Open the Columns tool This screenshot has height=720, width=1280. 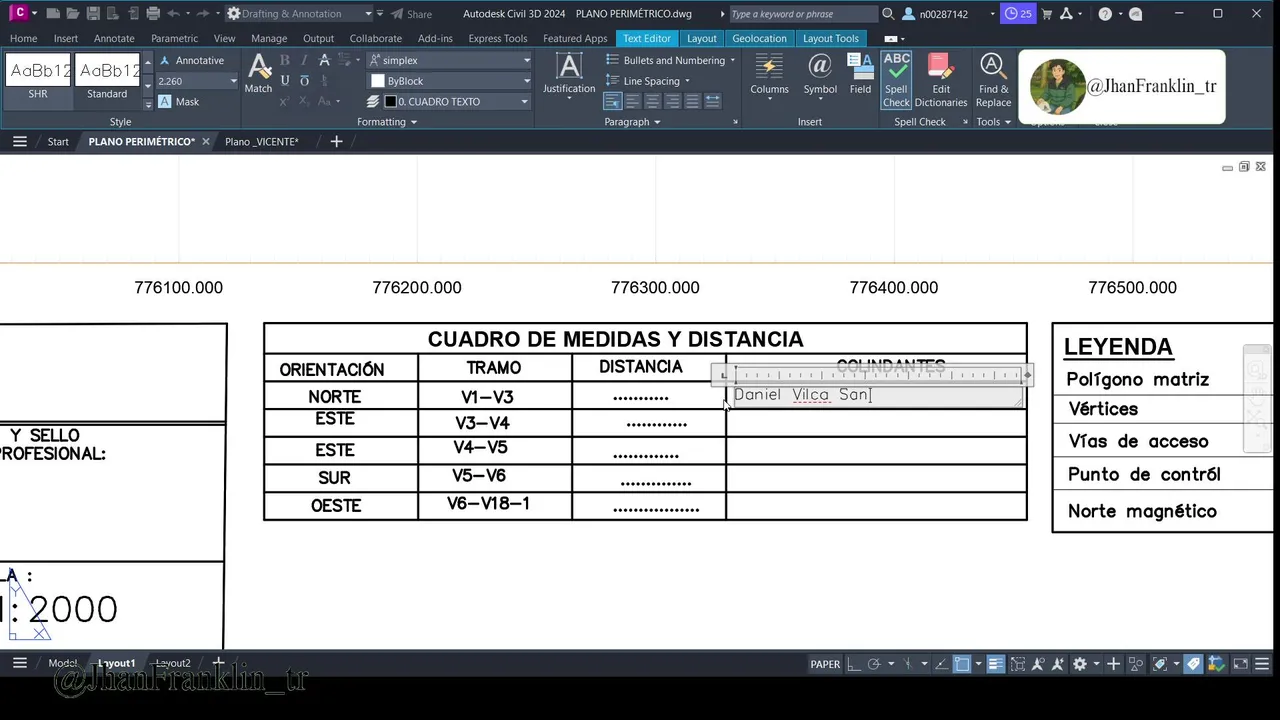(769, 75)
